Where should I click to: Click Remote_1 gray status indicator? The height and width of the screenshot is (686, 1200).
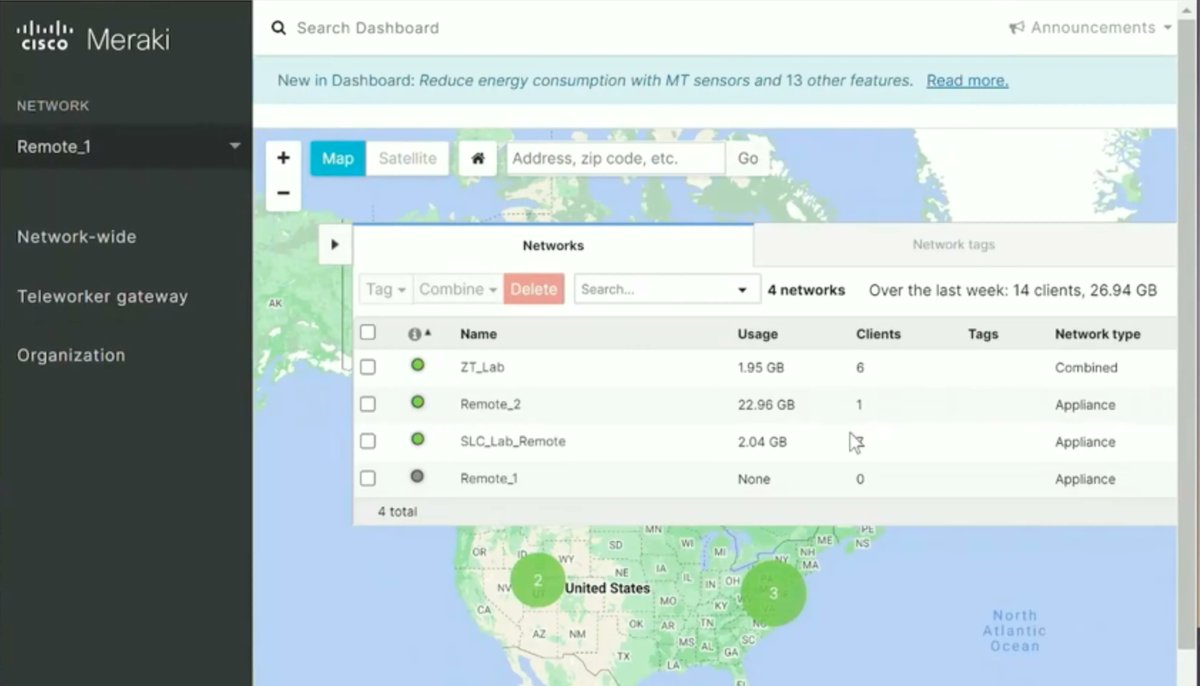(418, 476)
